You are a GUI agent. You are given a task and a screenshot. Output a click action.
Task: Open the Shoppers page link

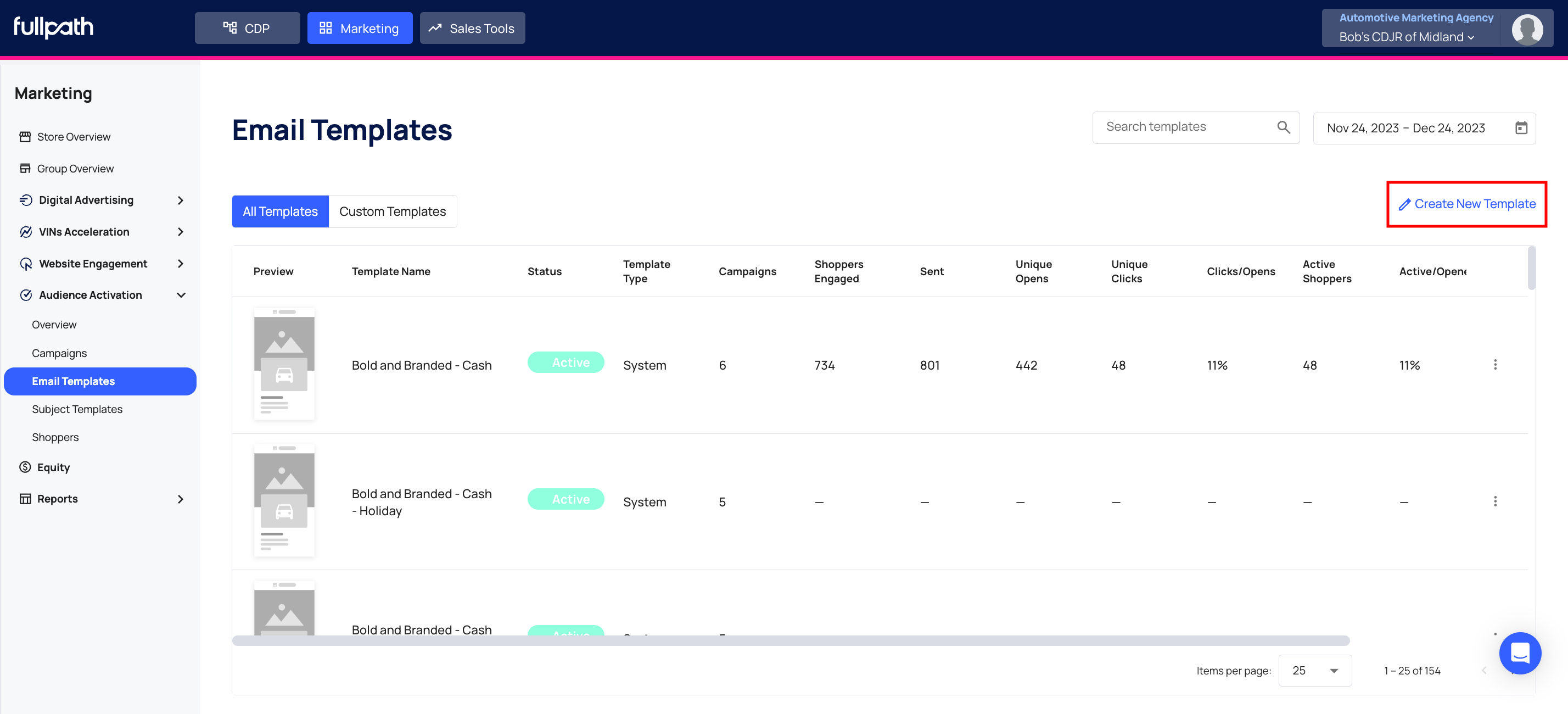(55, 437)
